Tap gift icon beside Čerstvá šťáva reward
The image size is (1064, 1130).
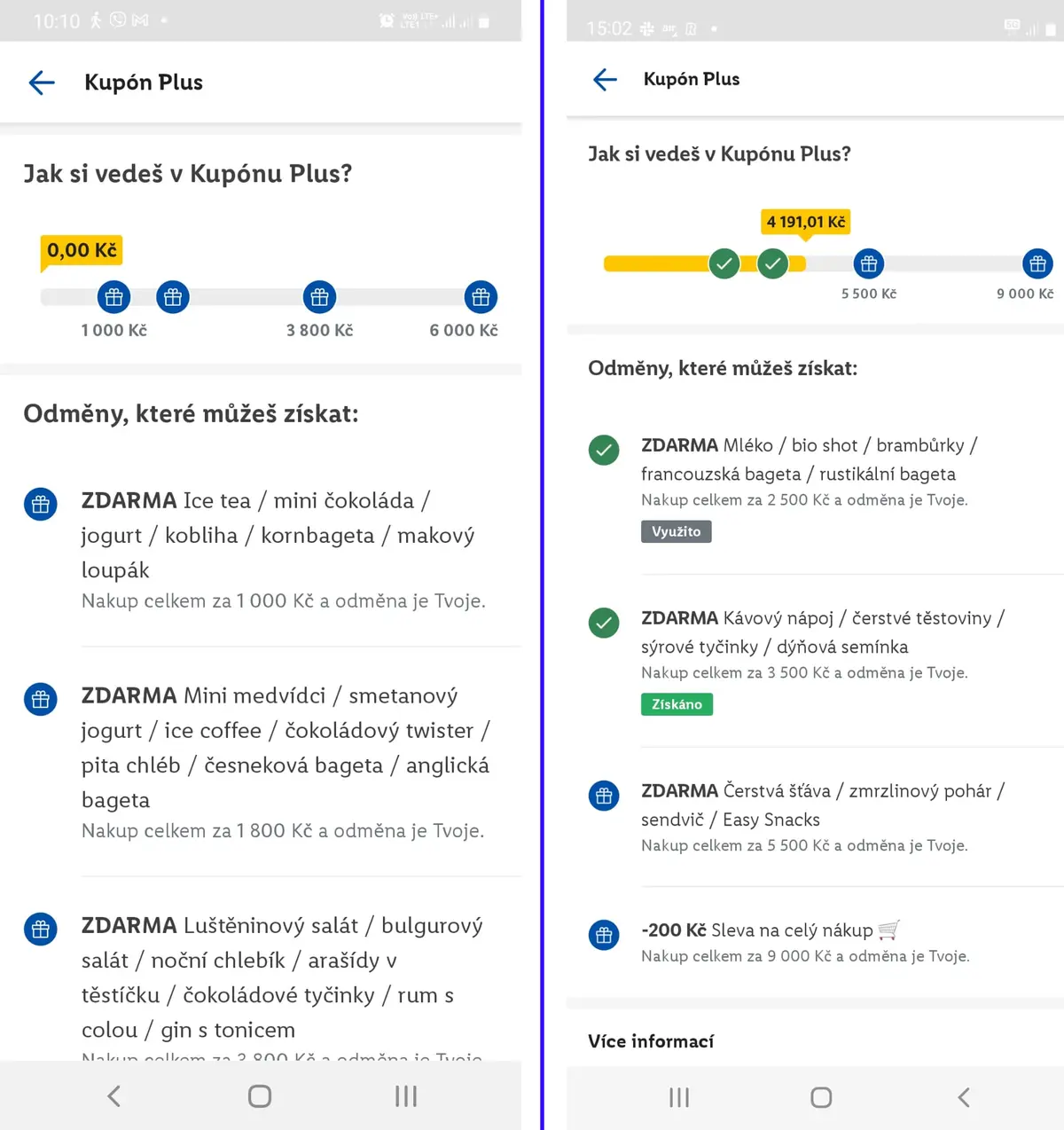click(604, 796)
